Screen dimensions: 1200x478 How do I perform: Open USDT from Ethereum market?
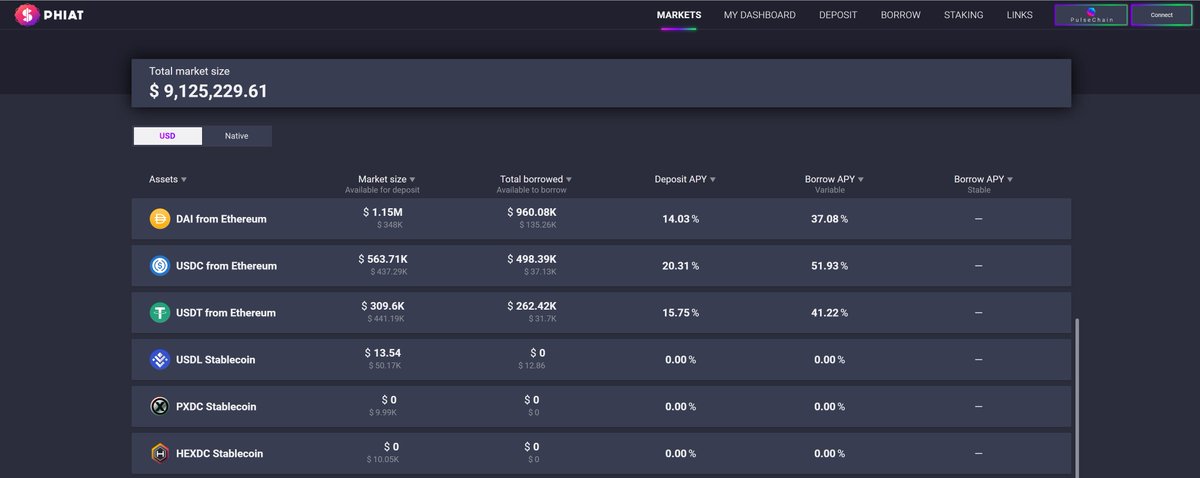click(x=601, y=312)
